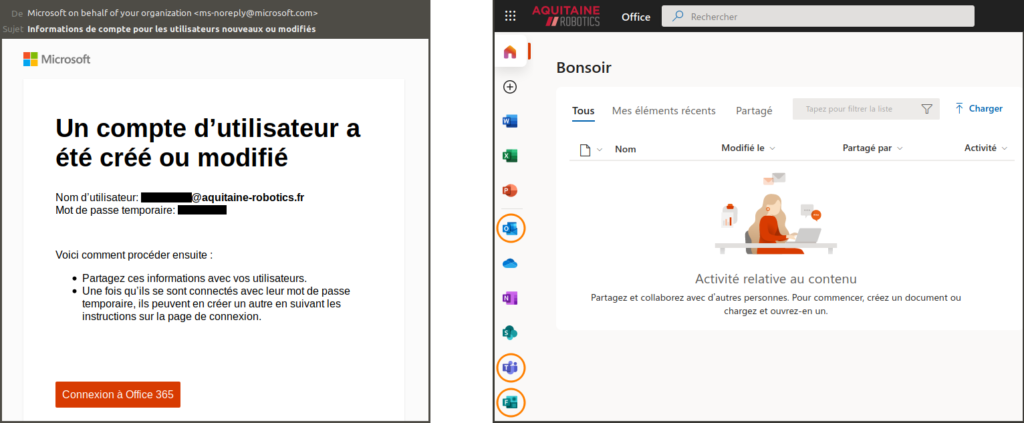Click the email sender address line
Screen dimensions: 1024x423
tap(173, 13)
